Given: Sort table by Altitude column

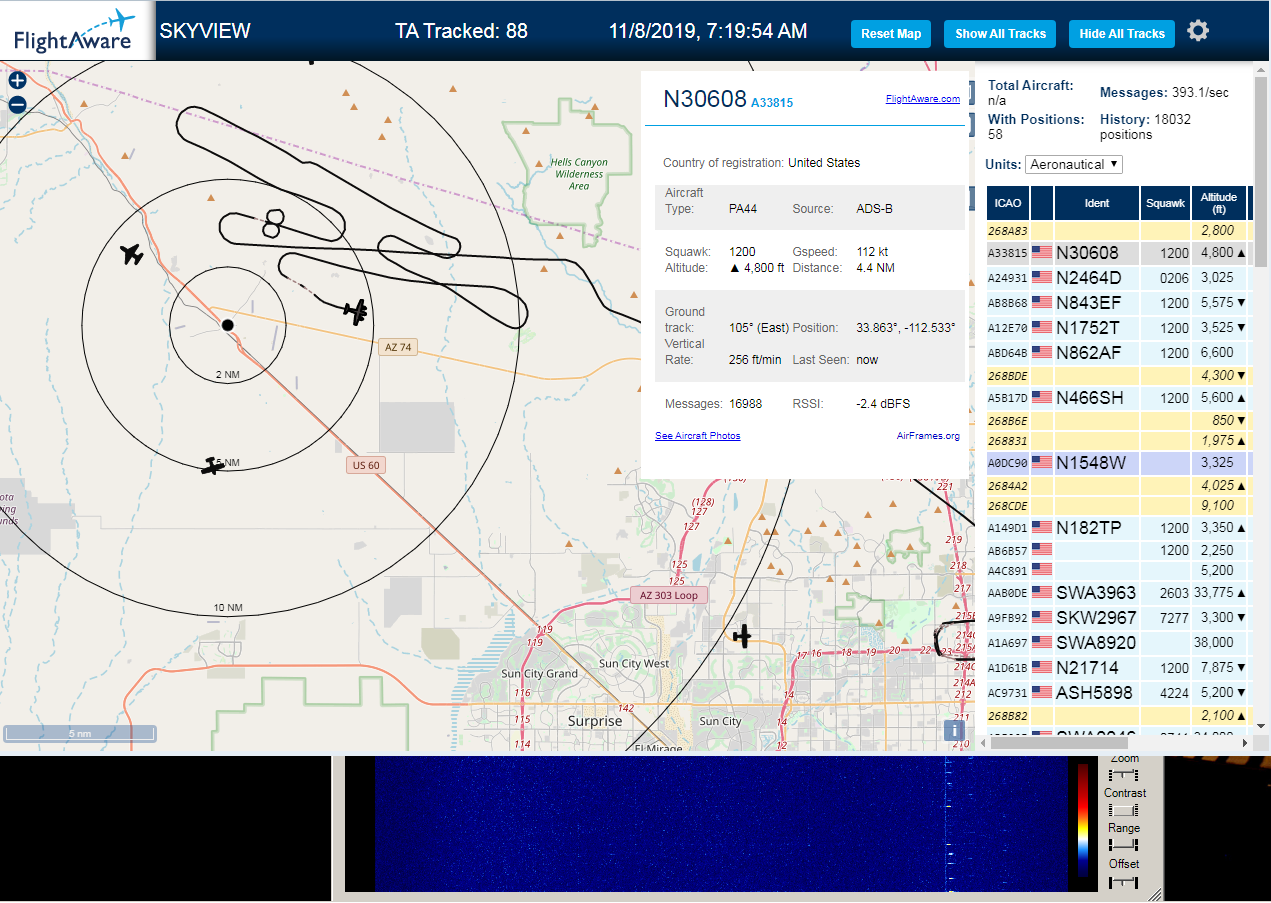Looking at the screenshot, I should 1219,203.
